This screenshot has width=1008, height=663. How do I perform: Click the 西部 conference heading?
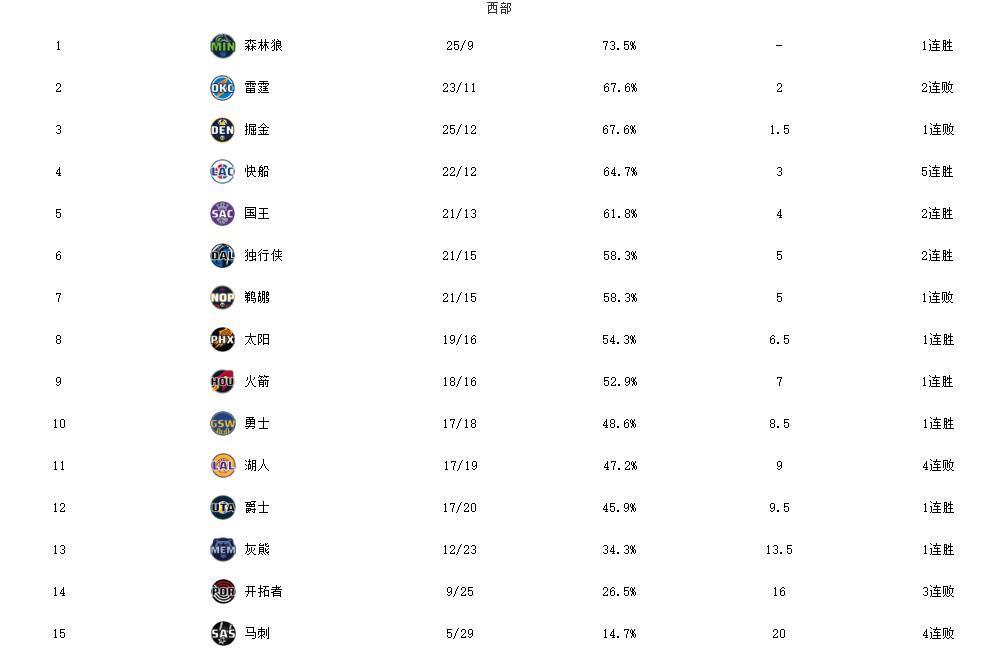[499, 9]
